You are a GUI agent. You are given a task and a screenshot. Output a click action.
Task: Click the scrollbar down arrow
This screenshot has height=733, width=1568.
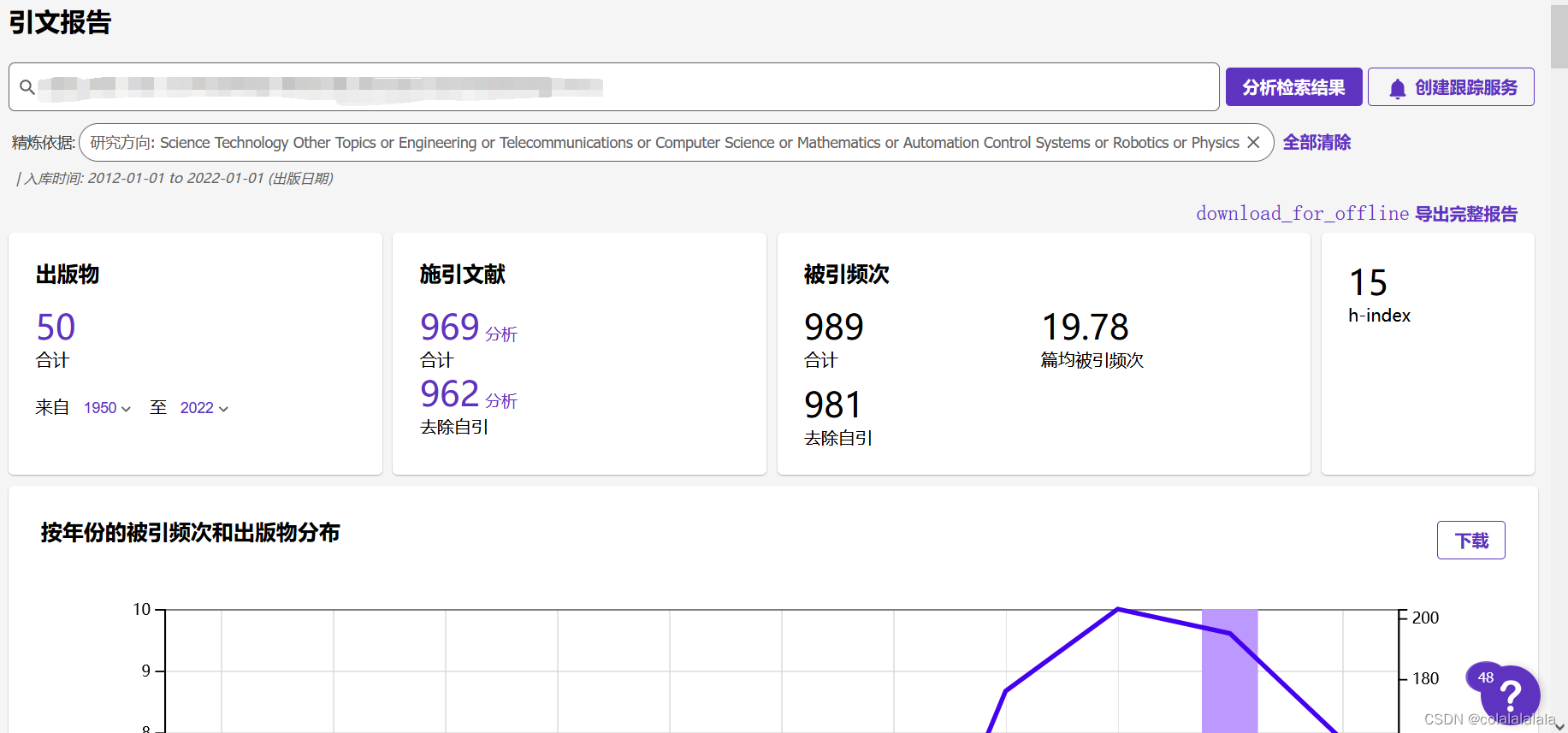point(1559,725)
